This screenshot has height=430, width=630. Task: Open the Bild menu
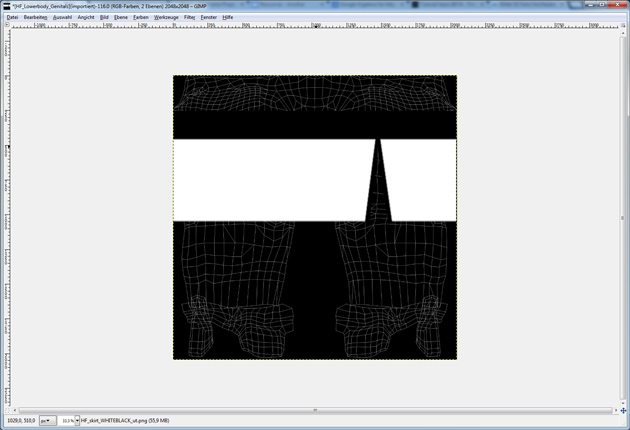104,17
